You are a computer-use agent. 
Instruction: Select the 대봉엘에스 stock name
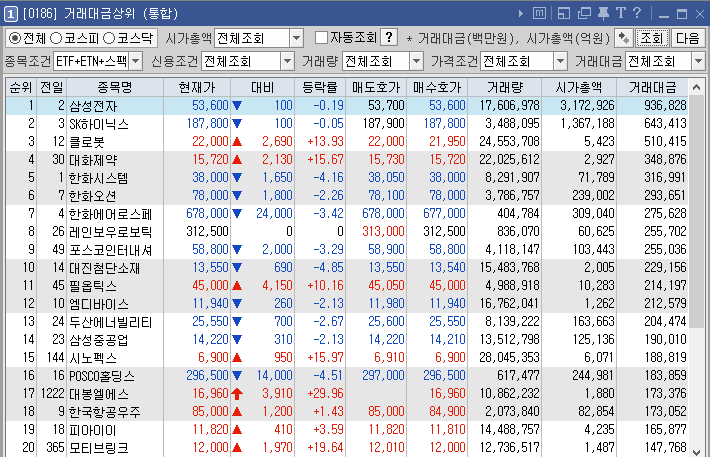pos(99,394)
